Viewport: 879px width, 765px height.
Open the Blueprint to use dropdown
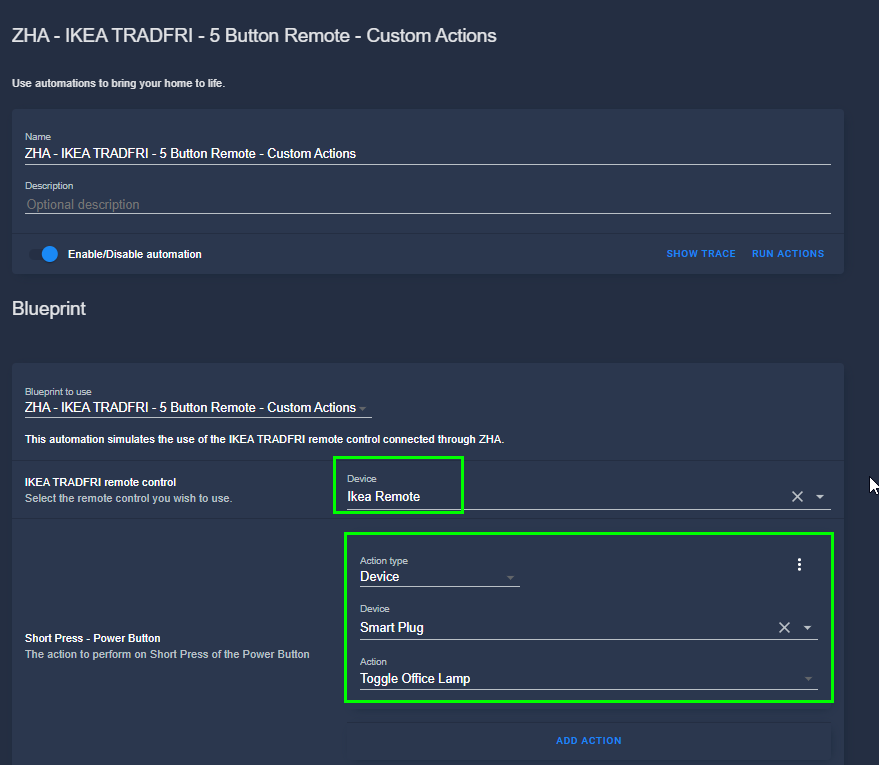pyautogui.click(x=198, y=407)
